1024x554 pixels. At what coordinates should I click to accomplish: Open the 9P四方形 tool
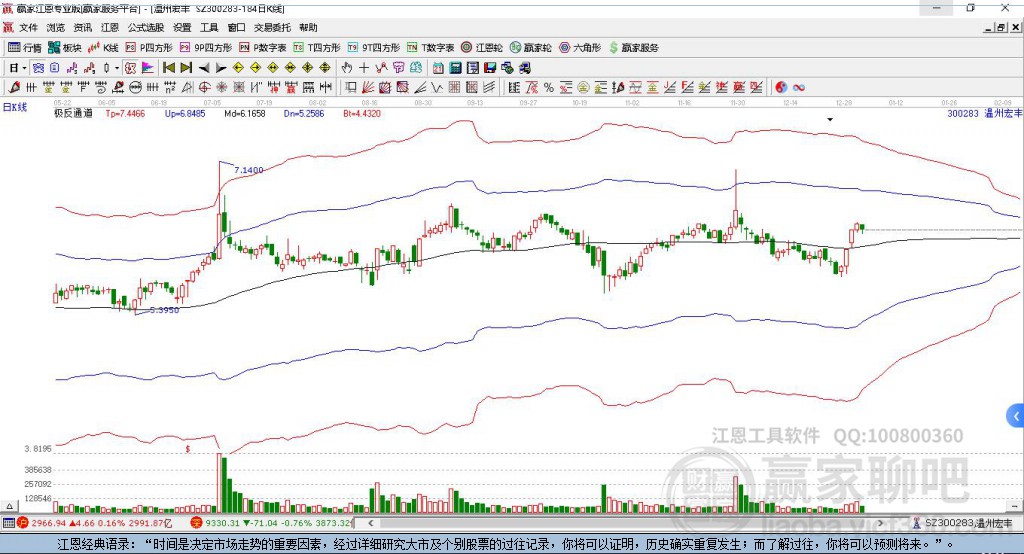(206, 48)
